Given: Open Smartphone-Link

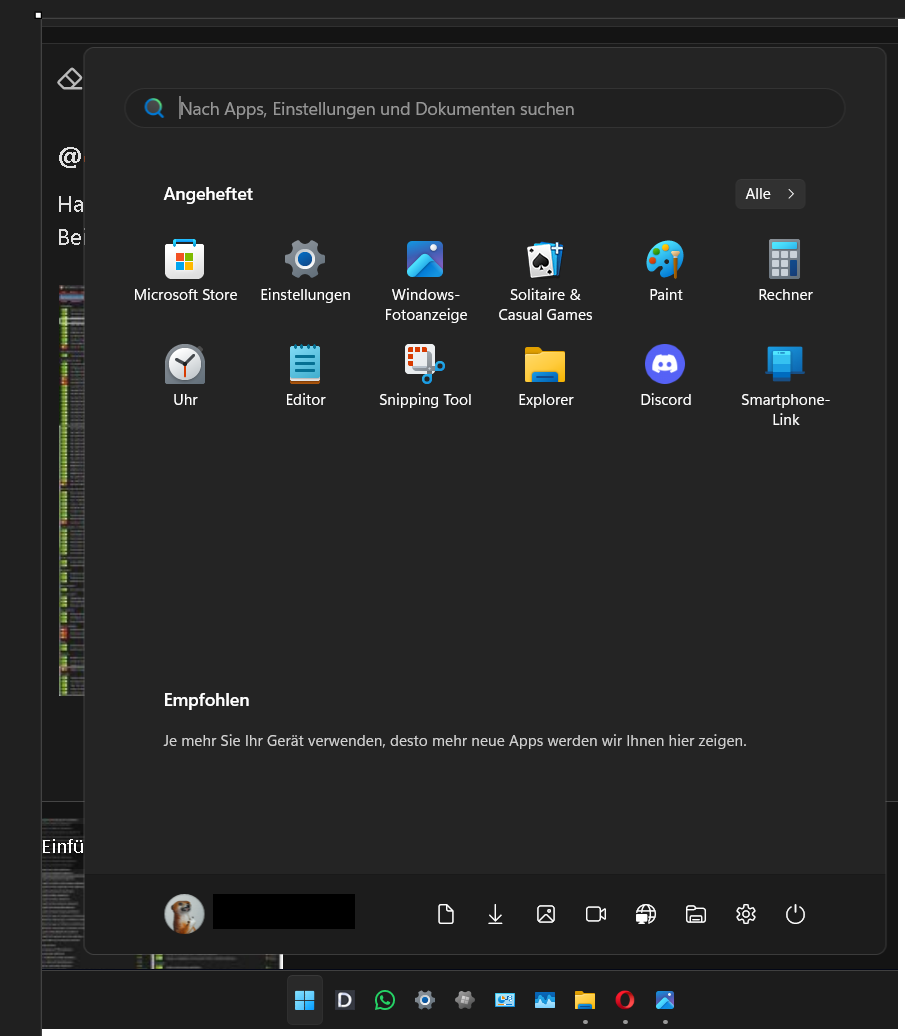Looking at the screenshot, I should (x=785, y=386).
